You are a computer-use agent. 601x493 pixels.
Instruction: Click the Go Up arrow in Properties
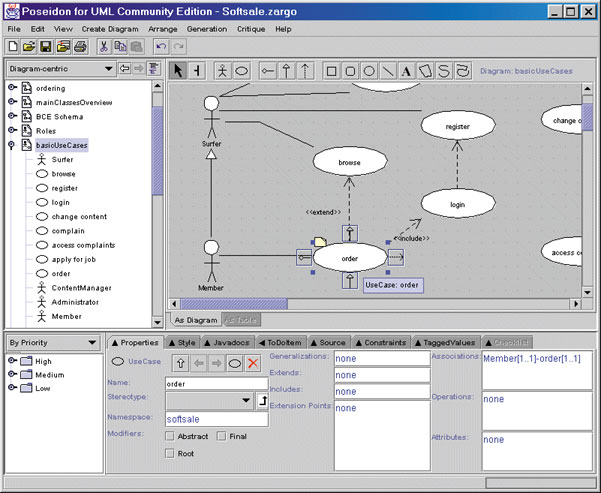point(181,363)
